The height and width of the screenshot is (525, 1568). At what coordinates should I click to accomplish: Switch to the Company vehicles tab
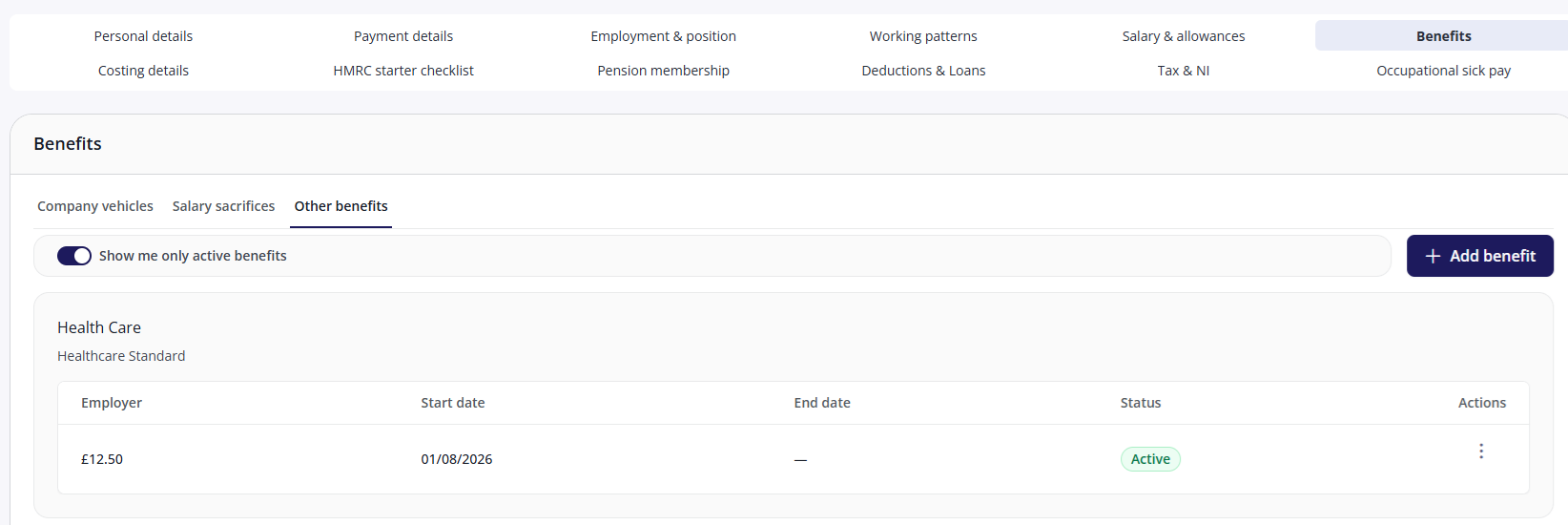tap(95, 206)
